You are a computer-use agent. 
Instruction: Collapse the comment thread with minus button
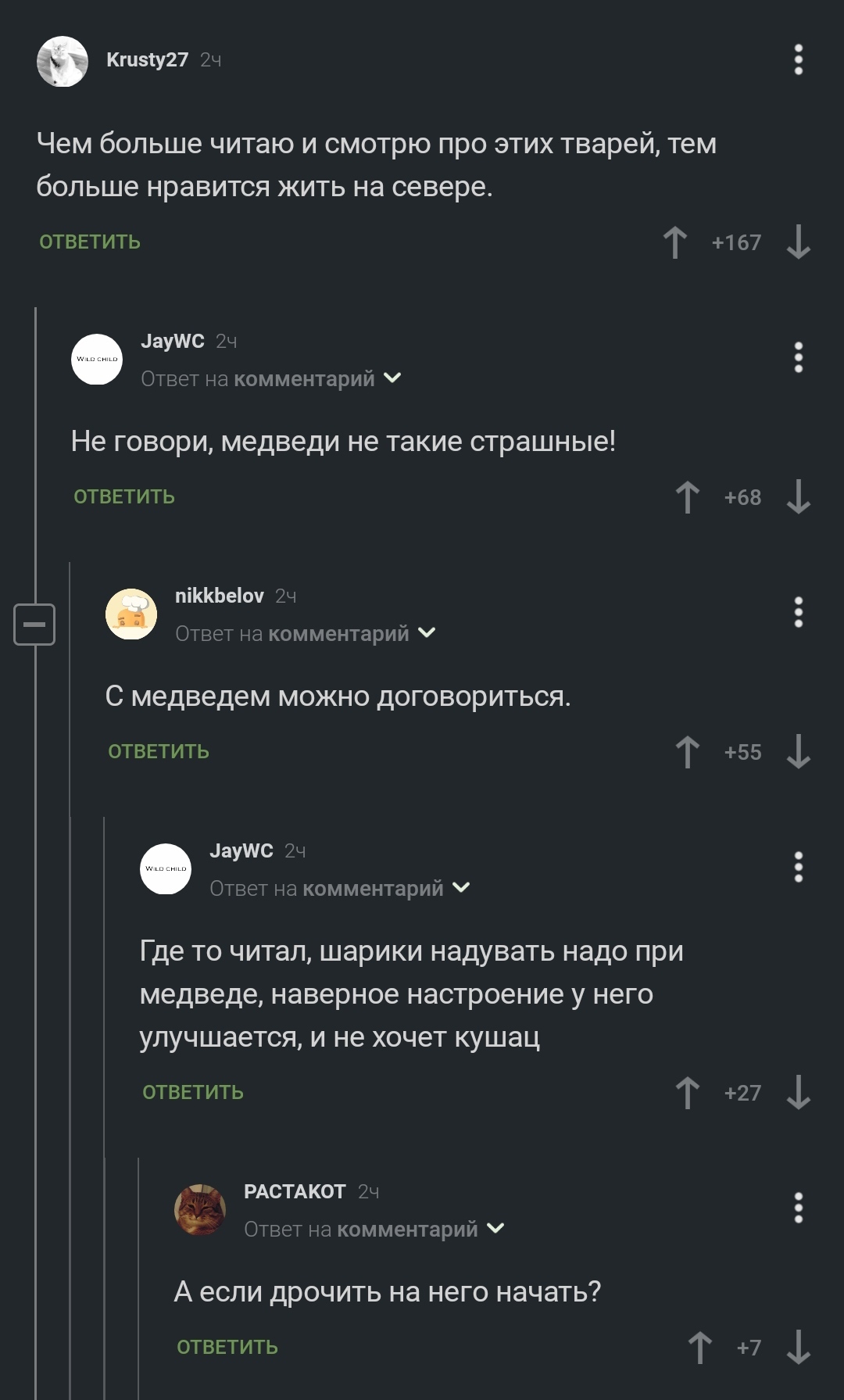click(34, 625)
